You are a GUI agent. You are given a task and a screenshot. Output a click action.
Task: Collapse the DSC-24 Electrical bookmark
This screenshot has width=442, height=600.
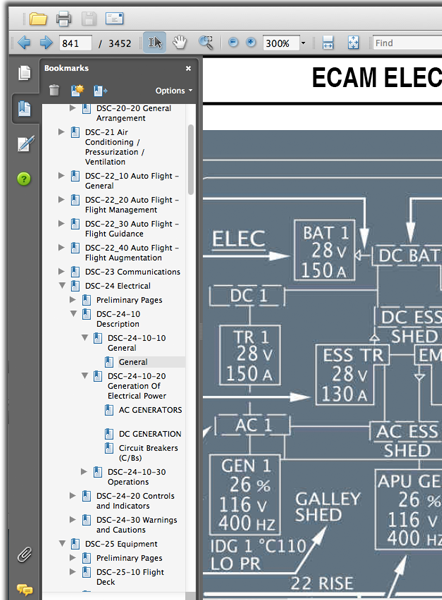62,285
